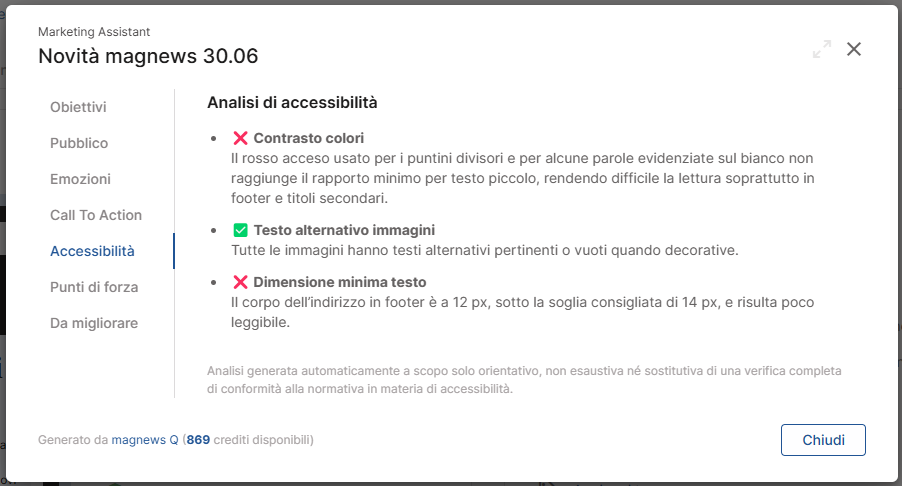View the Punti di forza section
Image resolution: width=902 pixels, height=486 pixels.
coord(94,287)
